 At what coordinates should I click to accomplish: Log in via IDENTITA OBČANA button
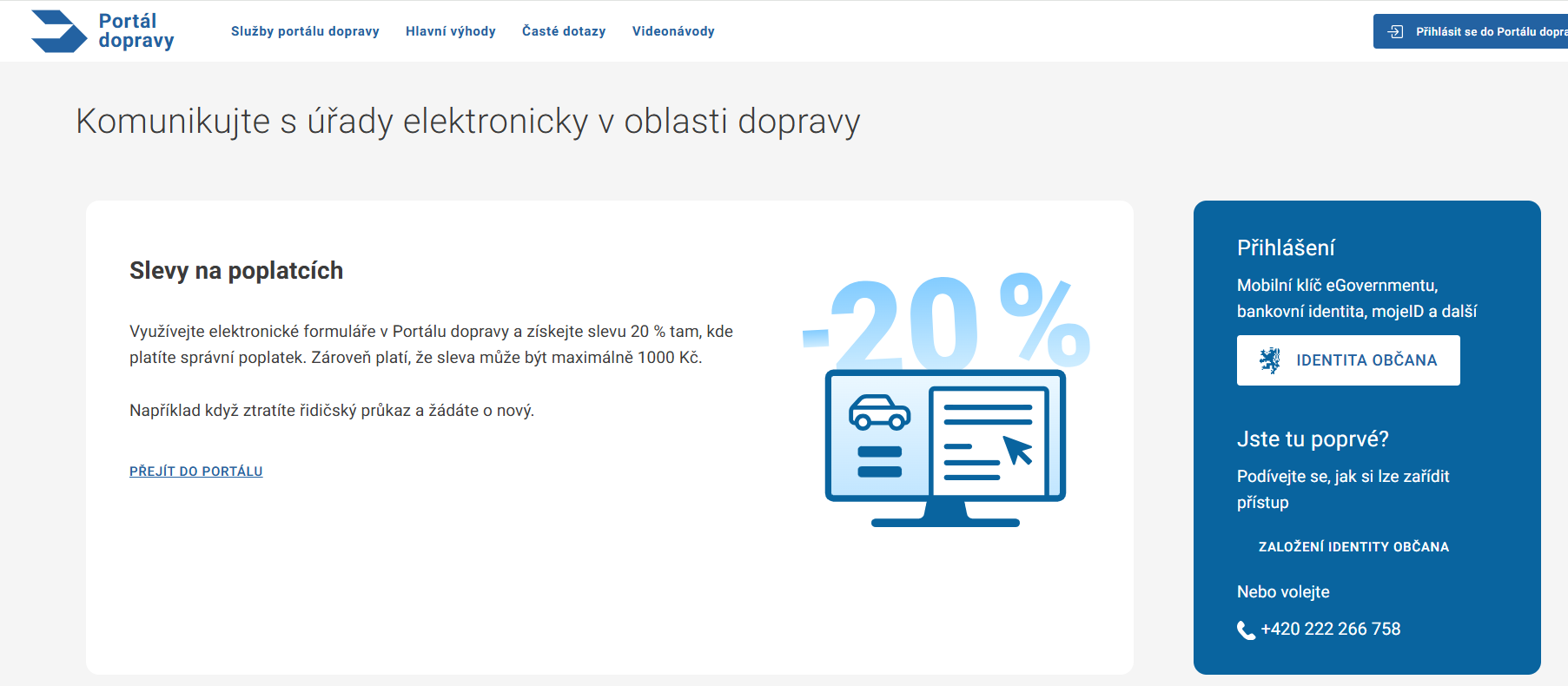[x=1348, y=360]
